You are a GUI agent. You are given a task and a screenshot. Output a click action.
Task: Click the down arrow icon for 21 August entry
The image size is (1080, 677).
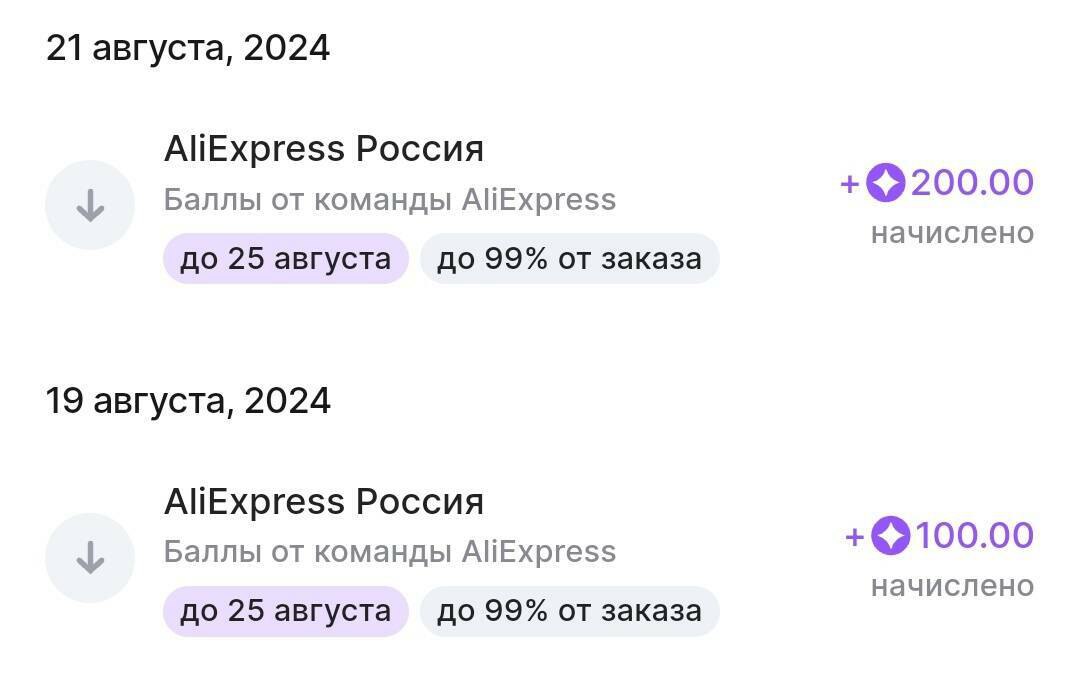[x=90, y=205]
